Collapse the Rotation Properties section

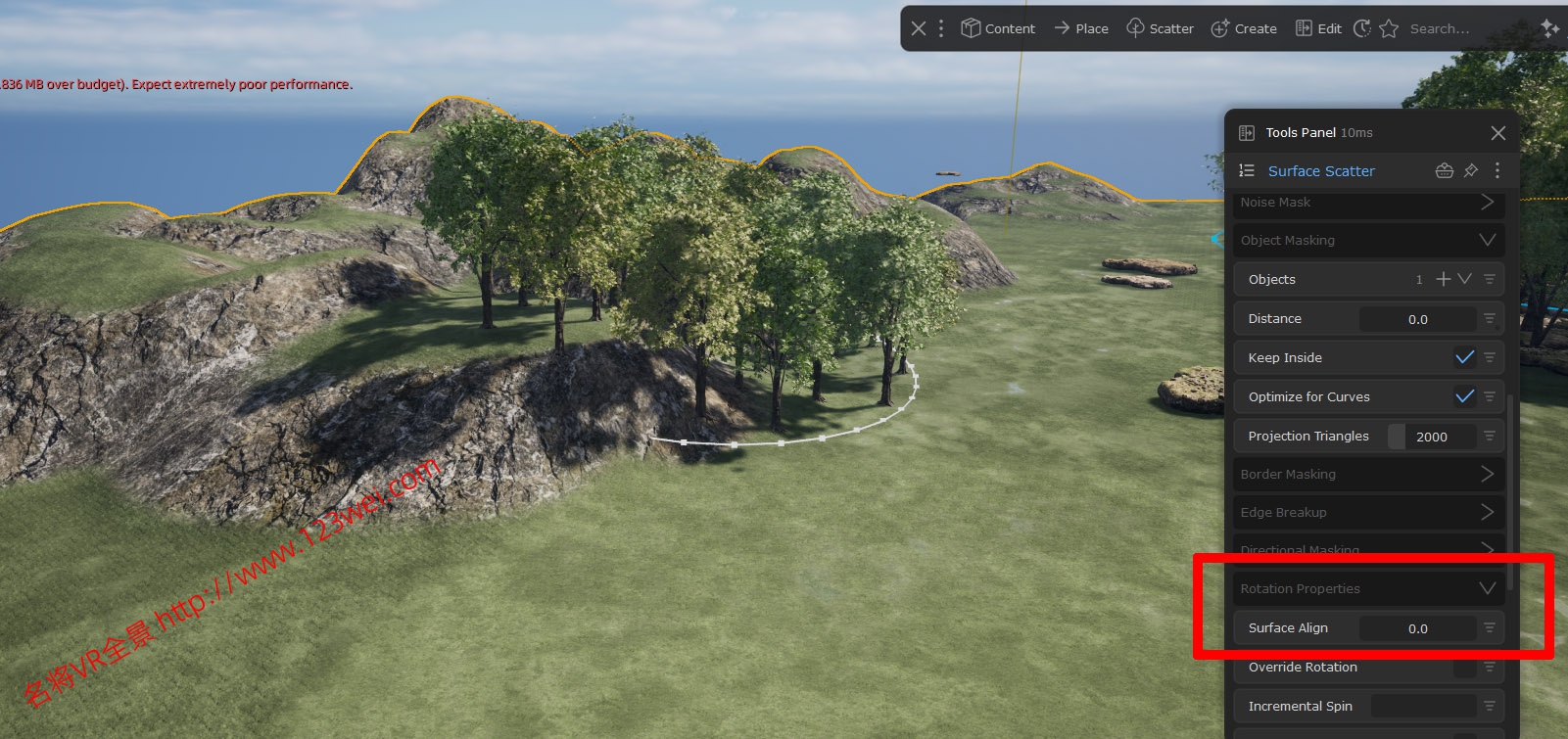(x=1487, y=588)
